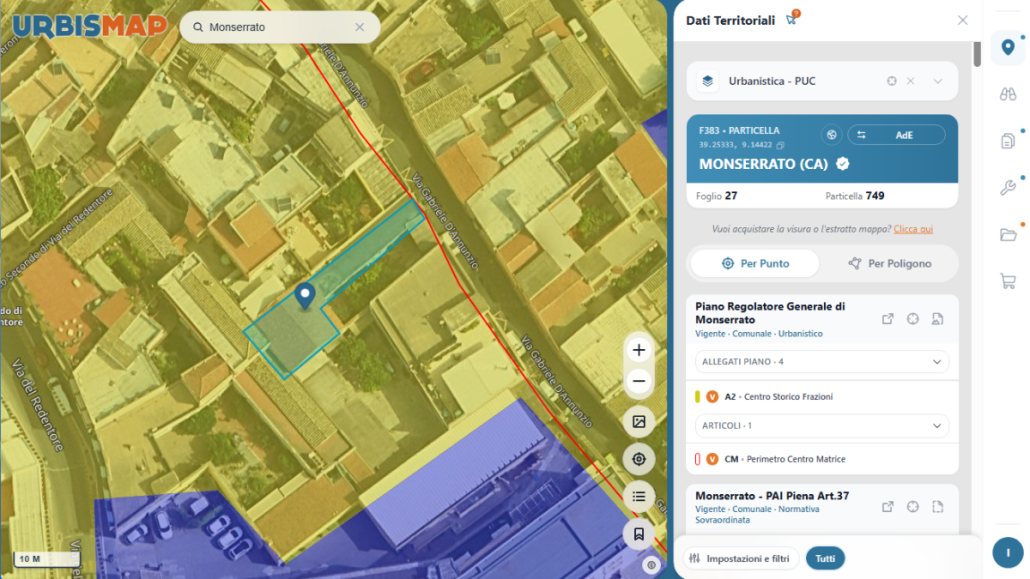Click the Monserrato - PAI Piena Art.37 title
The height and width of the screenshot is (579, 1030).
click(x=772, y=496)
